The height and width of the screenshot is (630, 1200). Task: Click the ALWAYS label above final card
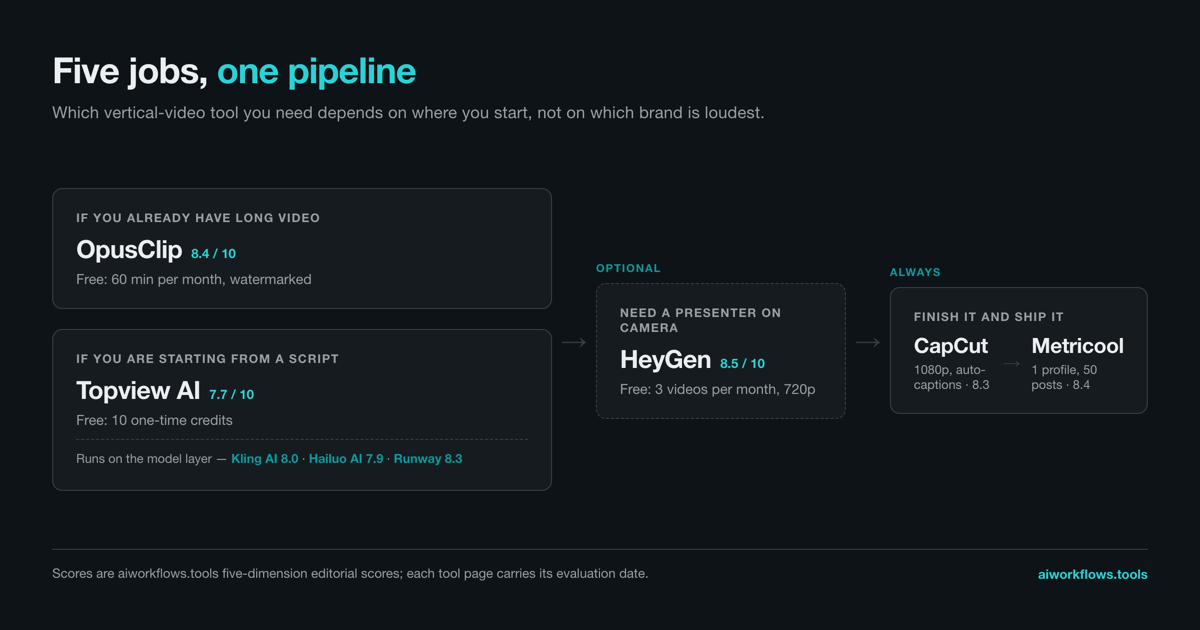(x=915, y=272)
